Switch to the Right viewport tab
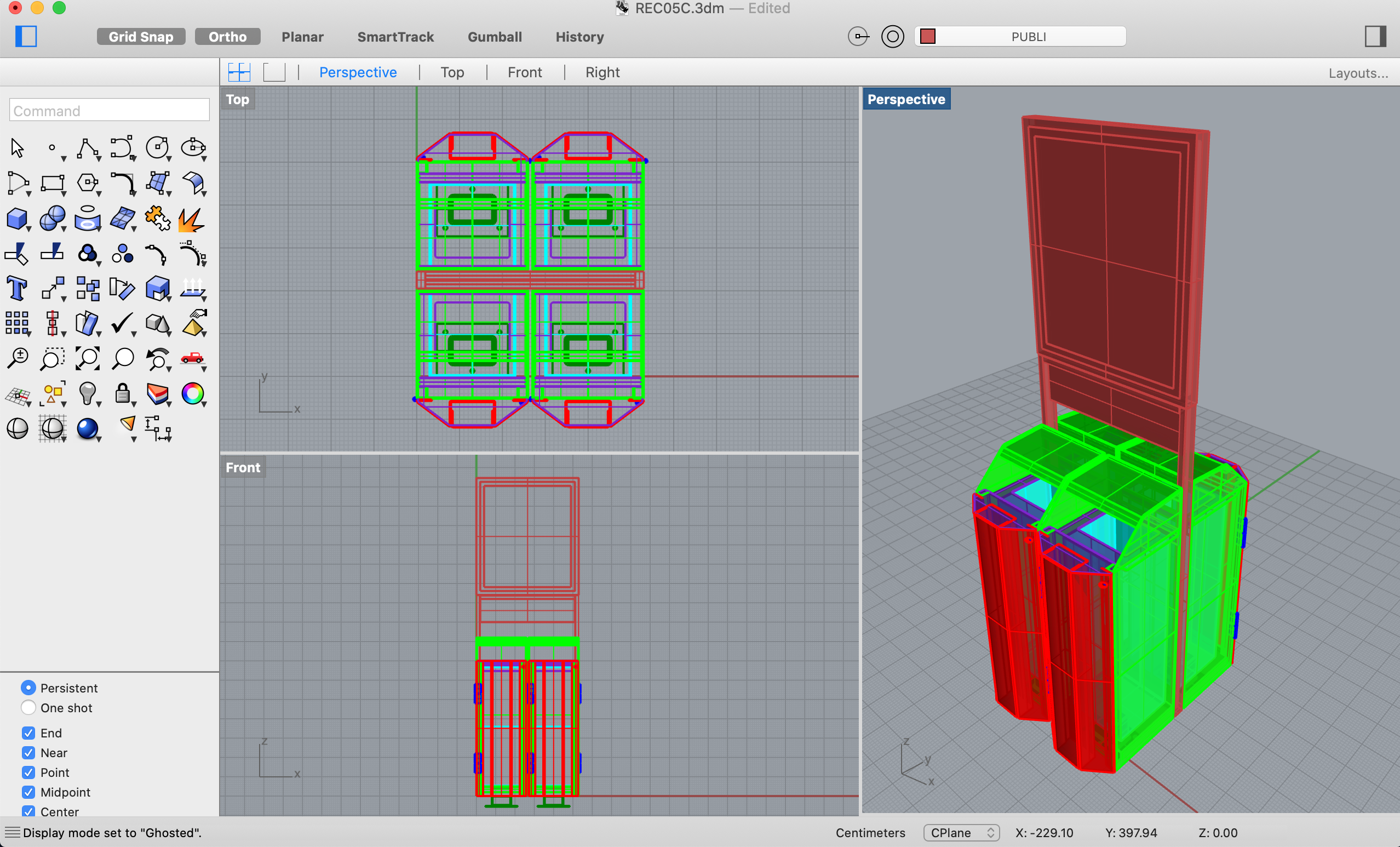Screen dimensions: 1400x847 (603, 72)
